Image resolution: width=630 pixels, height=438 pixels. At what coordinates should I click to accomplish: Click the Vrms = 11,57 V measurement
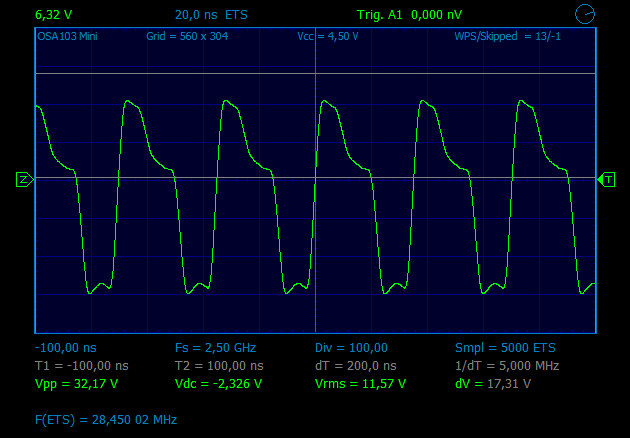(360, 383)
